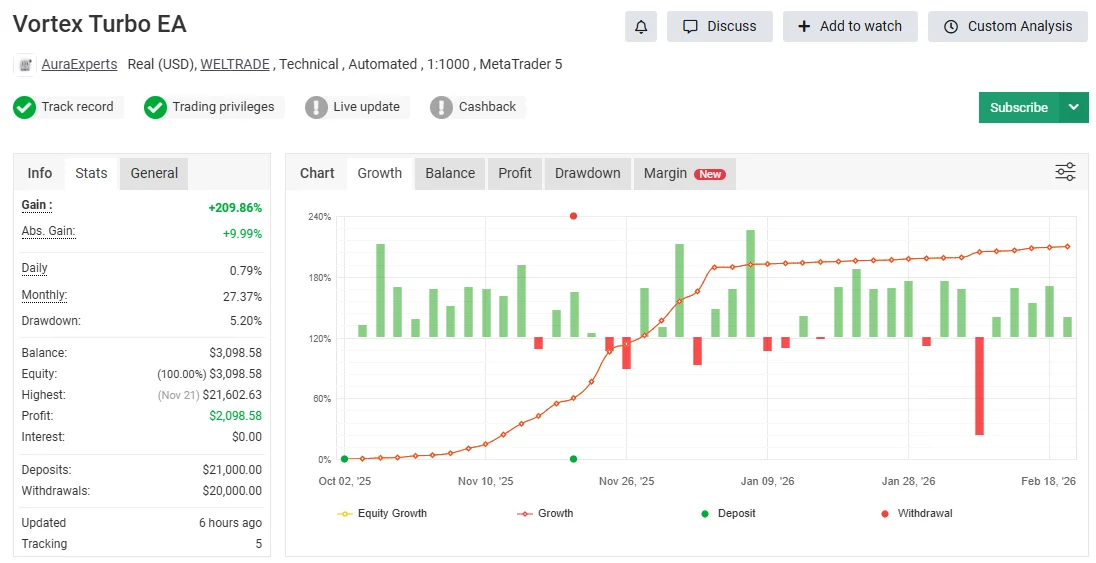This screenshot has height=563, width=1096.
Task: Click the bell notification icon
Action: pyautogui.click(x=641, y=26)
